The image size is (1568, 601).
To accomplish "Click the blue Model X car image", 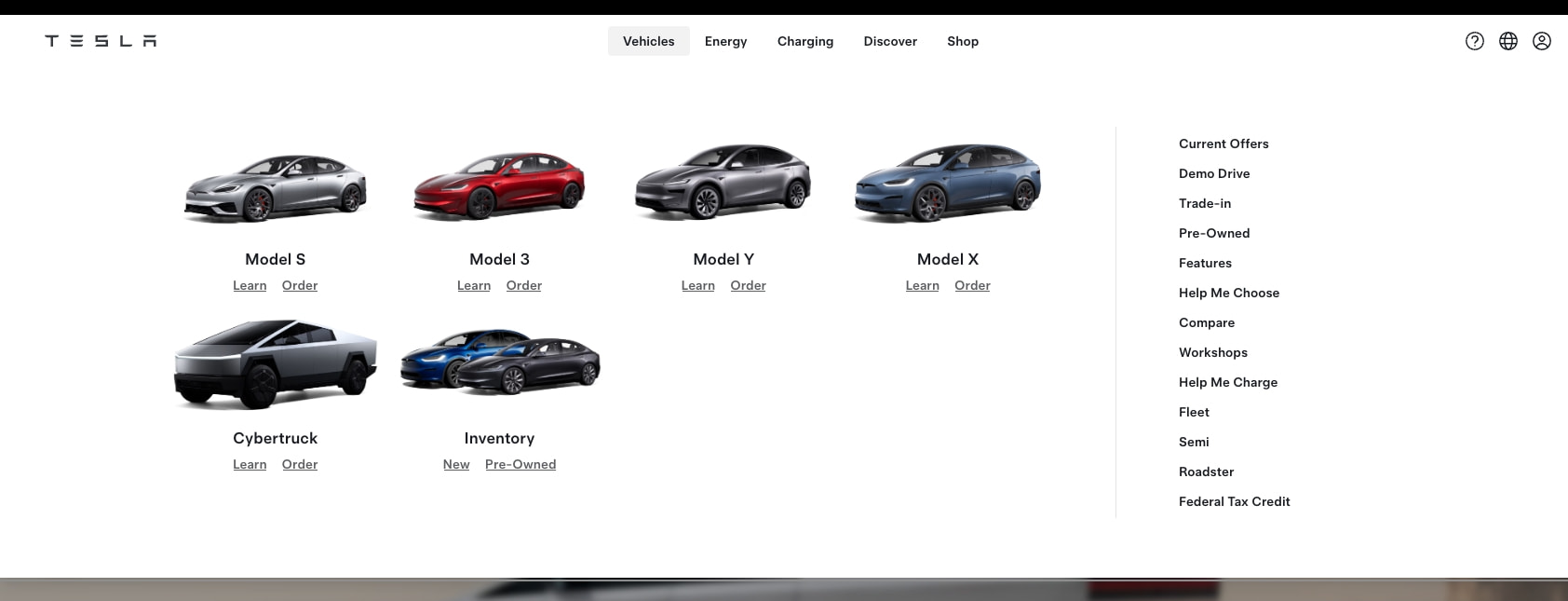I will click(948, 183).
